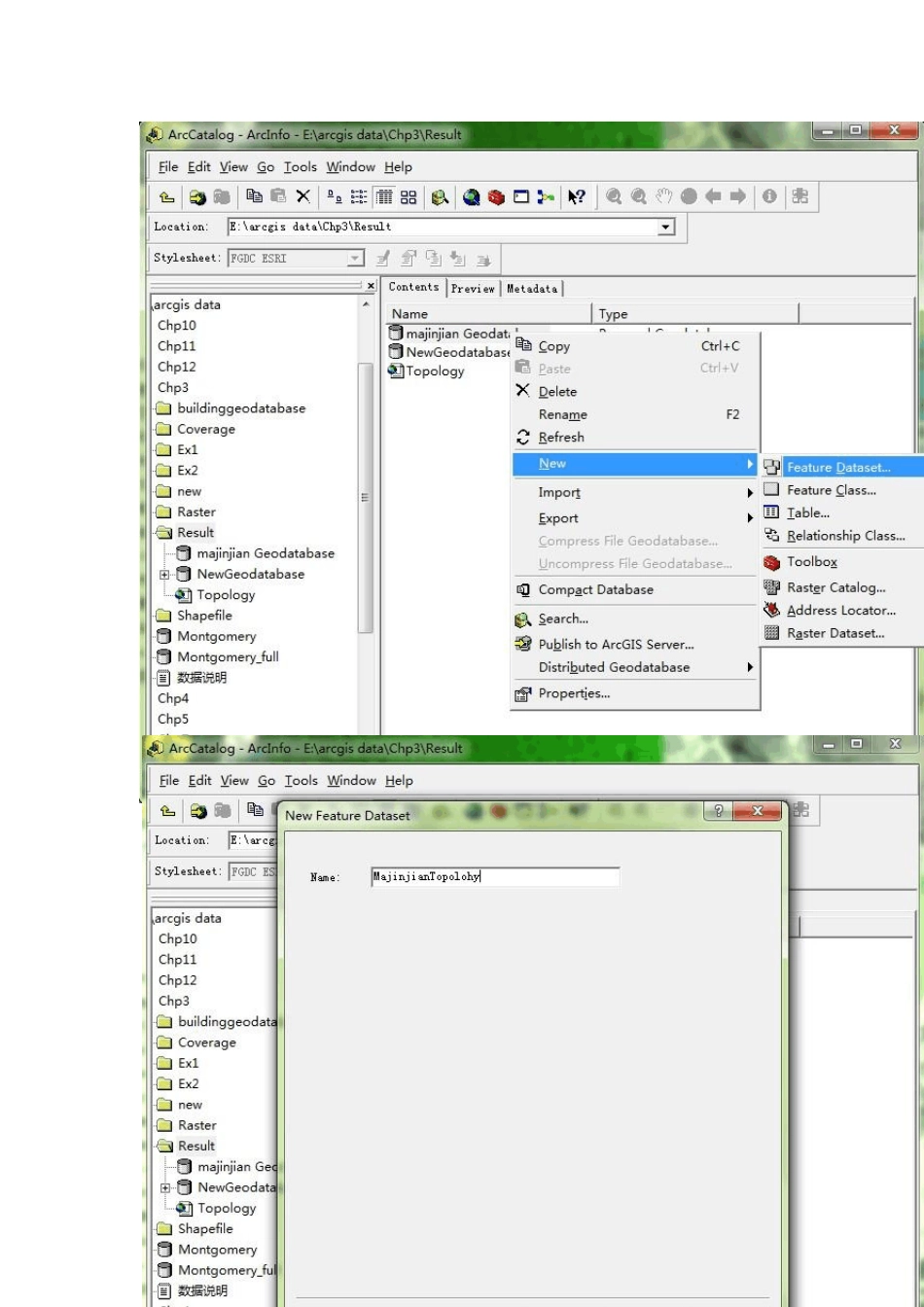This screenshot has width=924, height=1307.
Task: Click the upper catalog tree vertical scrollbar
Action: pyautogui.click(x=366, y=496)
